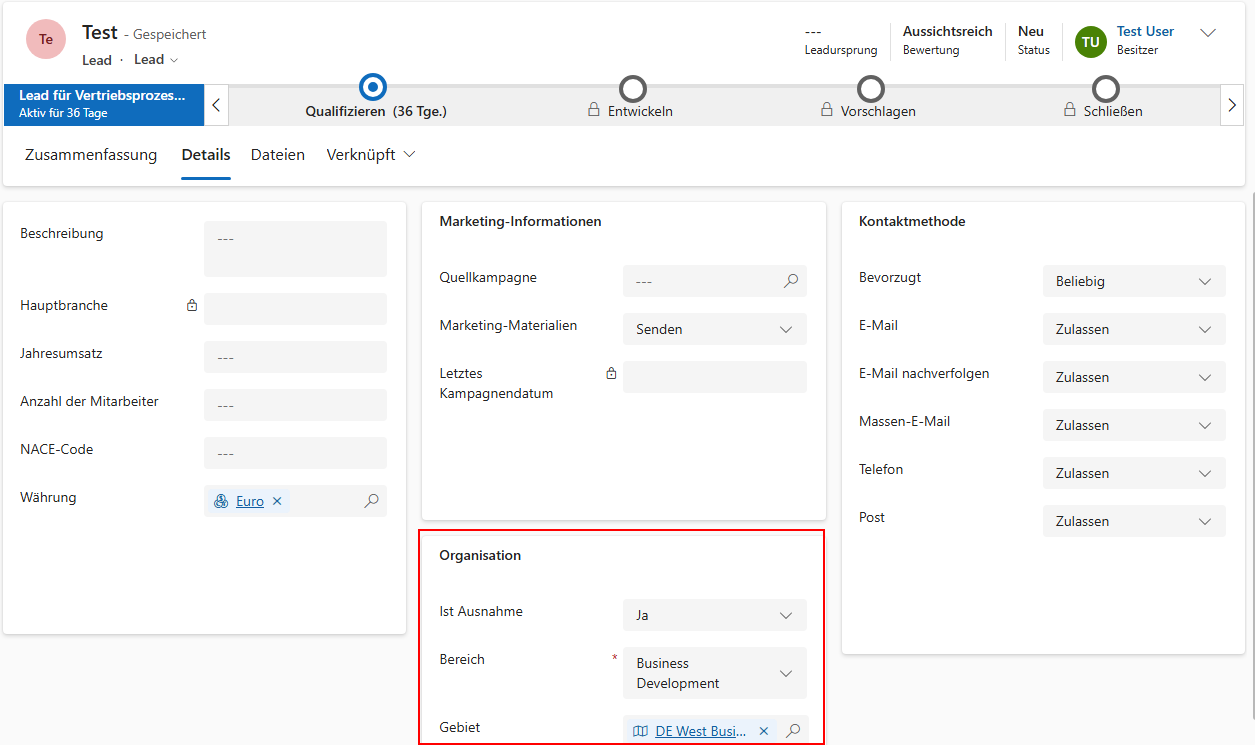Open the Dateien tab
Image resolution: width=1255 pixels, height=745 pixels.
278,155
